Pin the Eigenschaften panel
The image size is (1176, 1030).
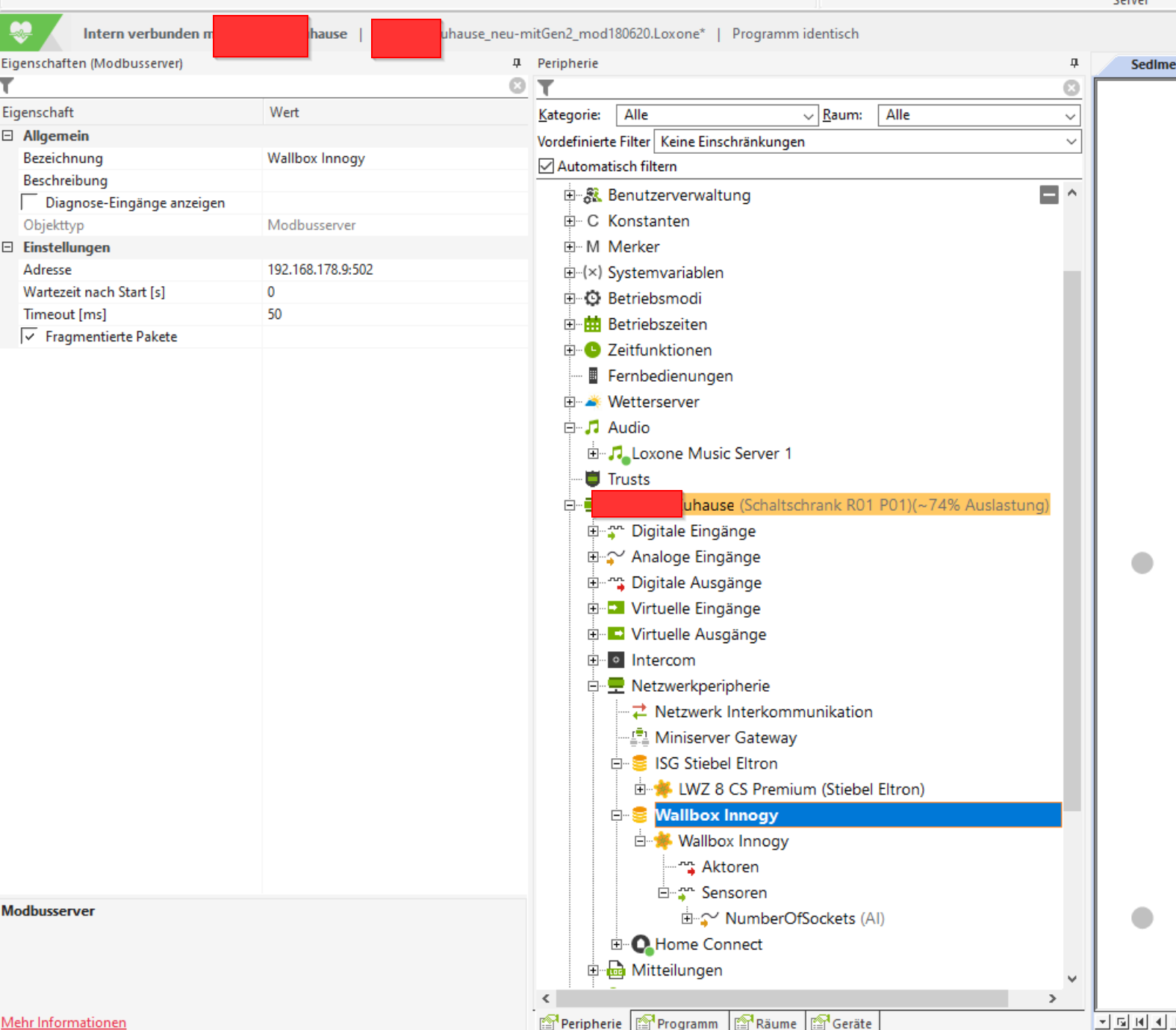click(x=517, y=63)
